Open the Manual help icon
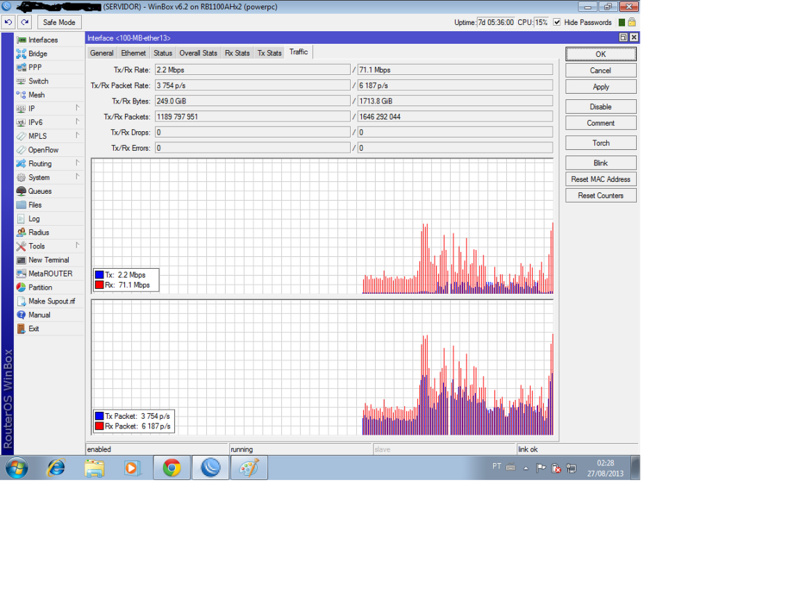The width and height of the screenshot is (800, 600). [21, 315]
